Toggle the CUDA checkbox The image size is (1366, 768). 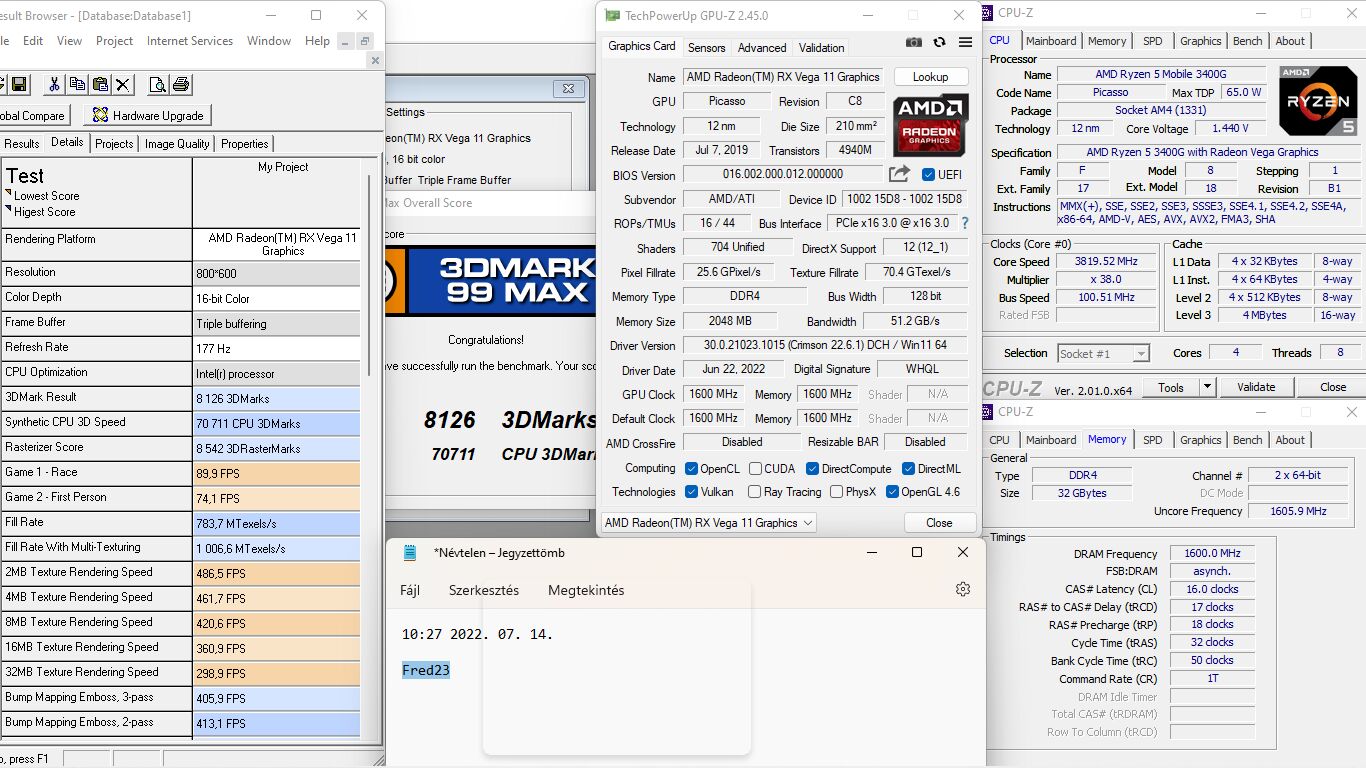click(756, 468)
